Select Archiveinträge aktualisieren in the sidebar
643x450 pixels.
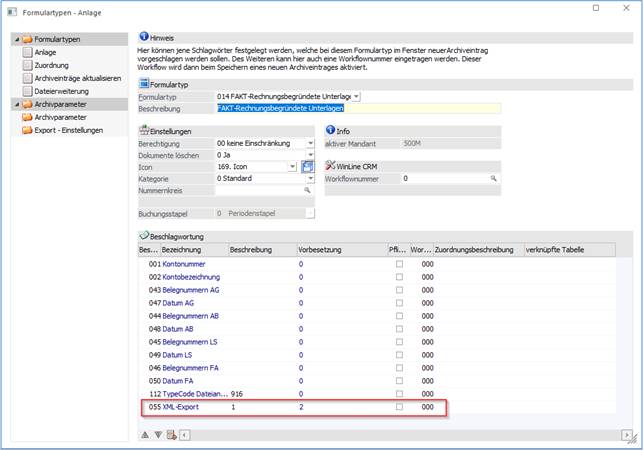coord(77,77)
